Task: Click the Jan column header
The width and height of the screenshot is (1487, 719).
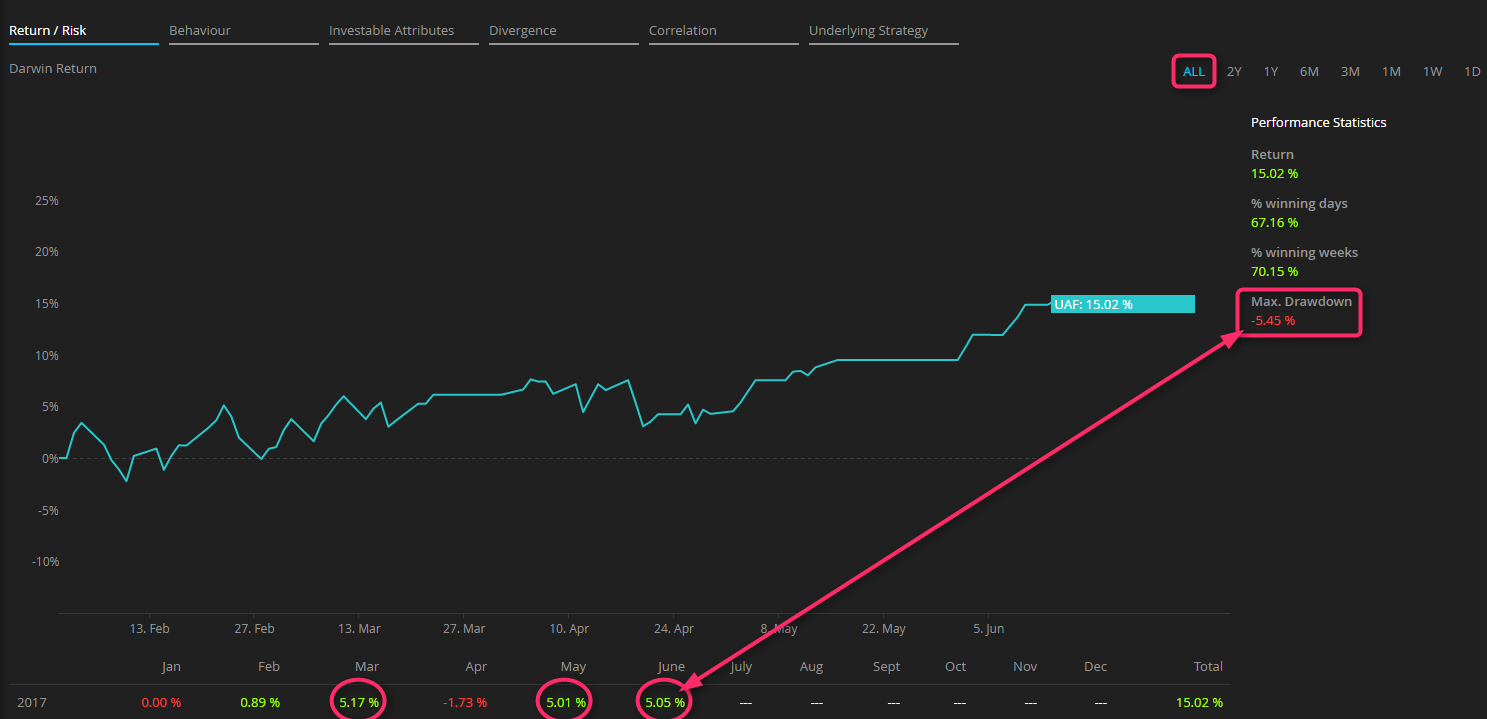Action: (171, 666)
